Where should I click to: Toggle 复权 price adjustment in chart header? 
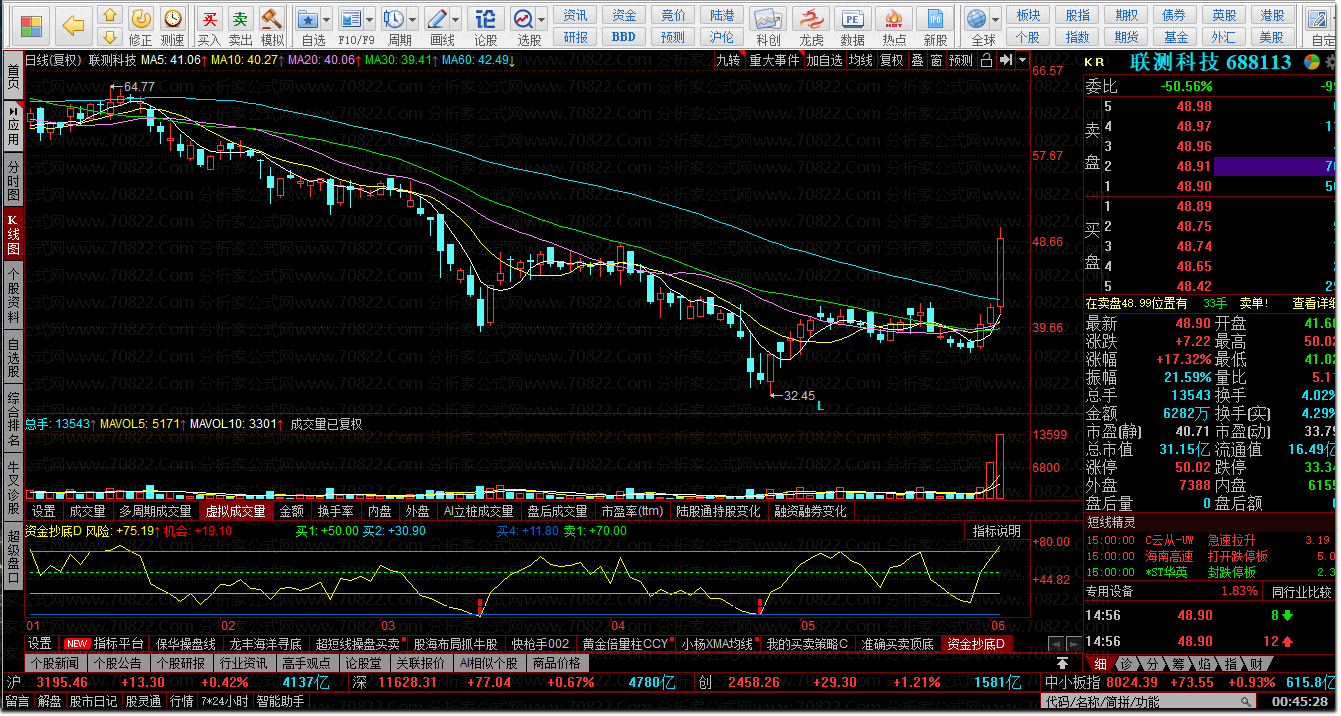point(892,60)
